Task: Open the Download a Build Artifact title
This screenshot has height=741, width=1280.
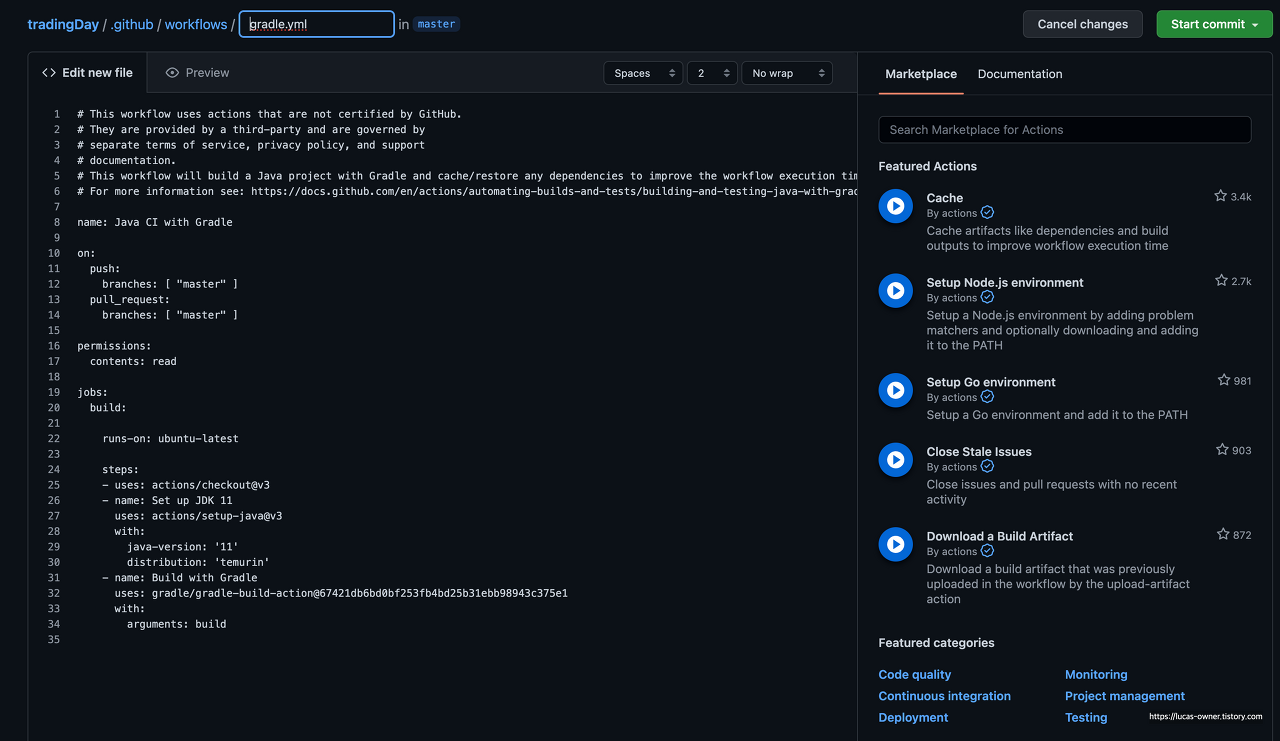Action: pos(1000,536)
